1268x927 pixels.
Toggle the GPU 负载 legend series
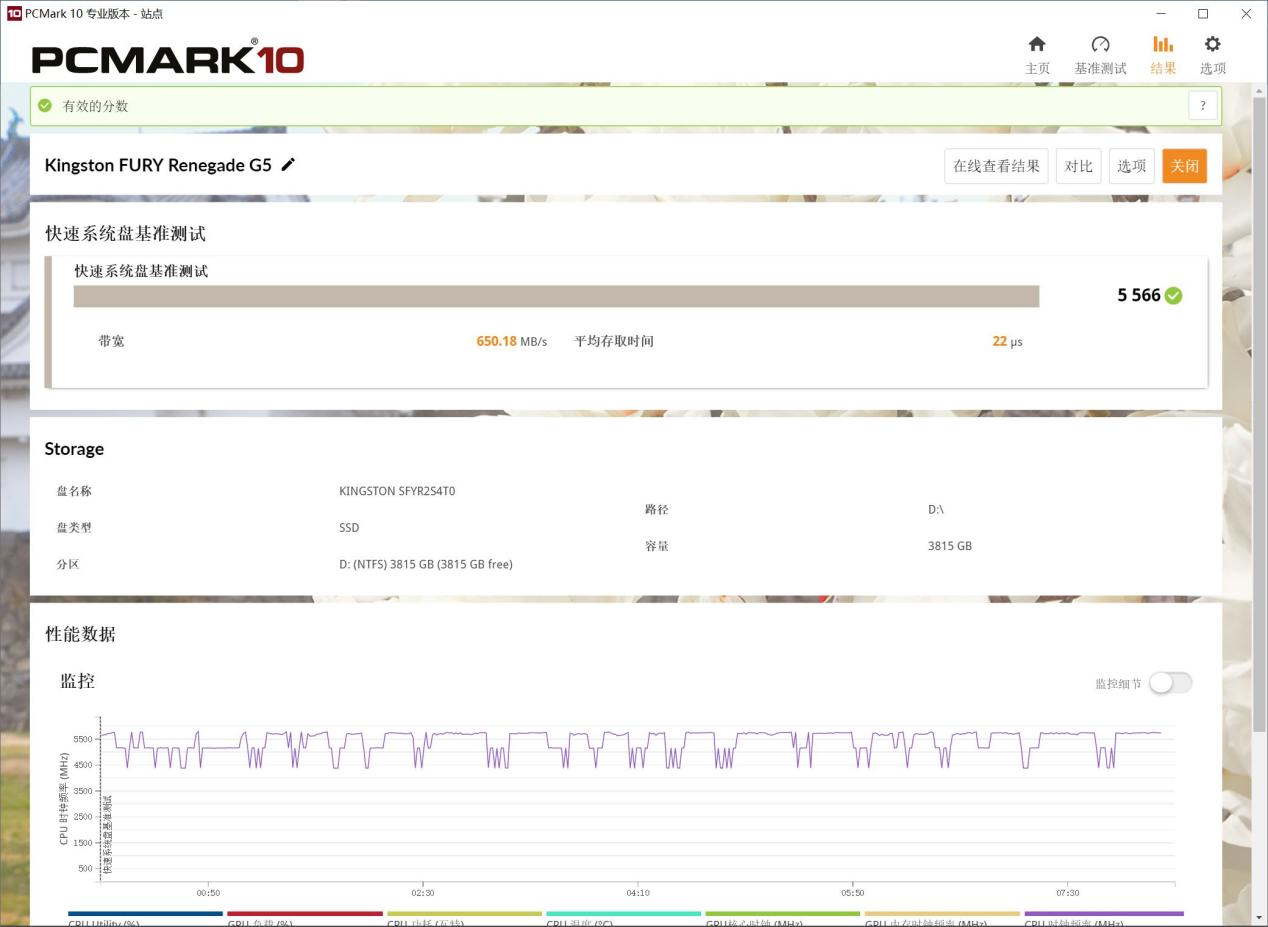coord(304,914)
